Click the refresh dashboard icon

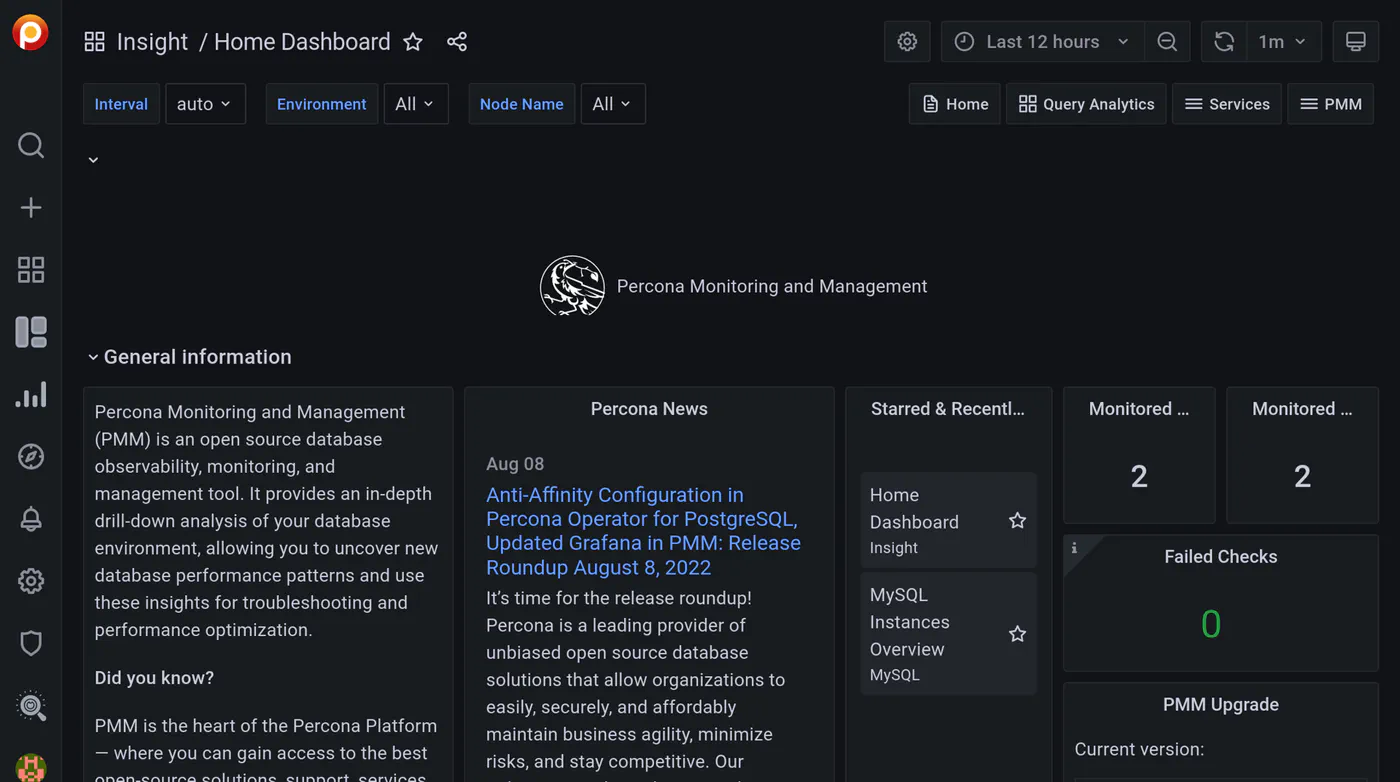[1224, 42]
